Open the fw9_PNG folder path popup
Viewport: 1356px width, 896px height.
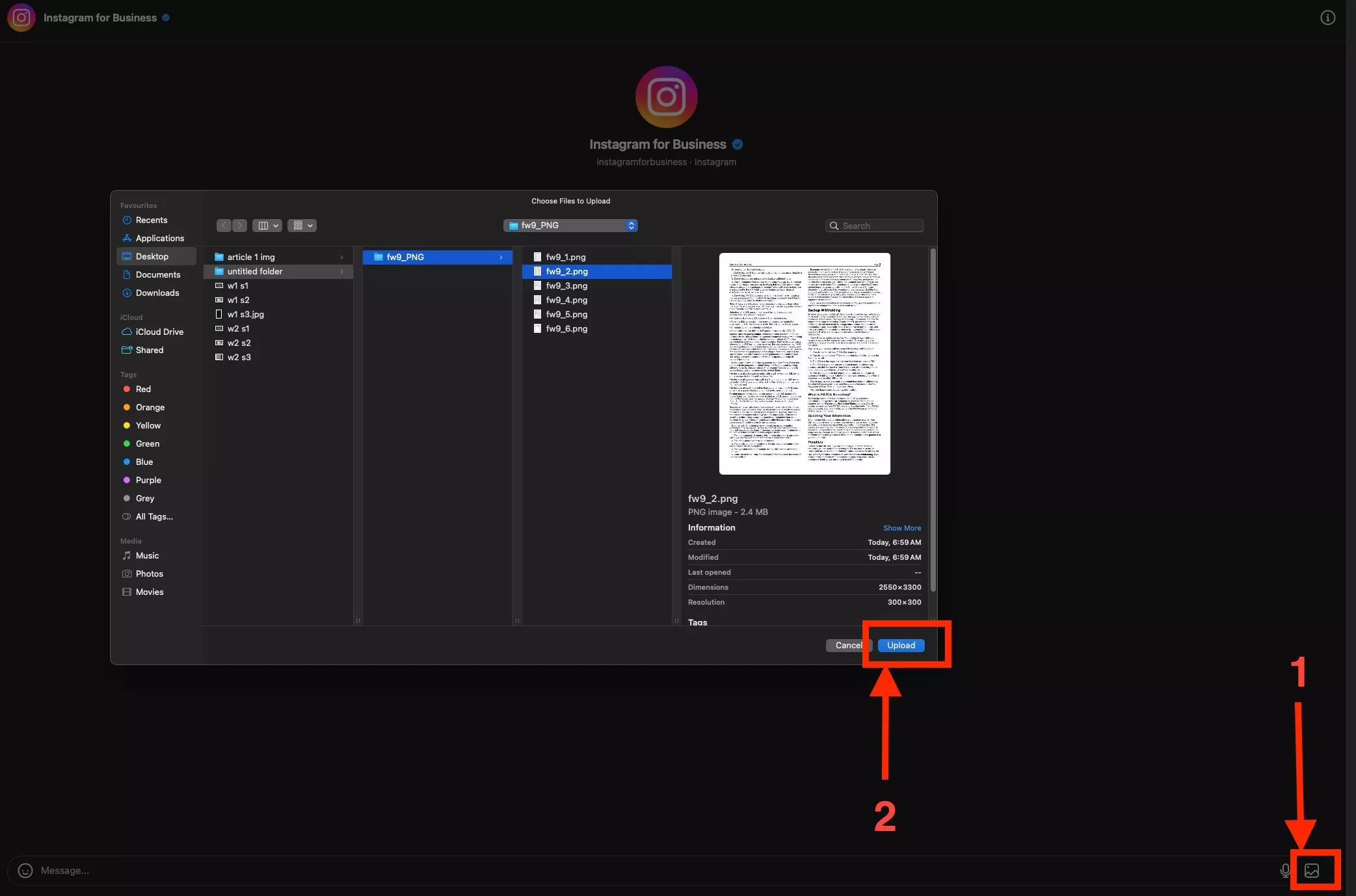(x=570, y=226)
